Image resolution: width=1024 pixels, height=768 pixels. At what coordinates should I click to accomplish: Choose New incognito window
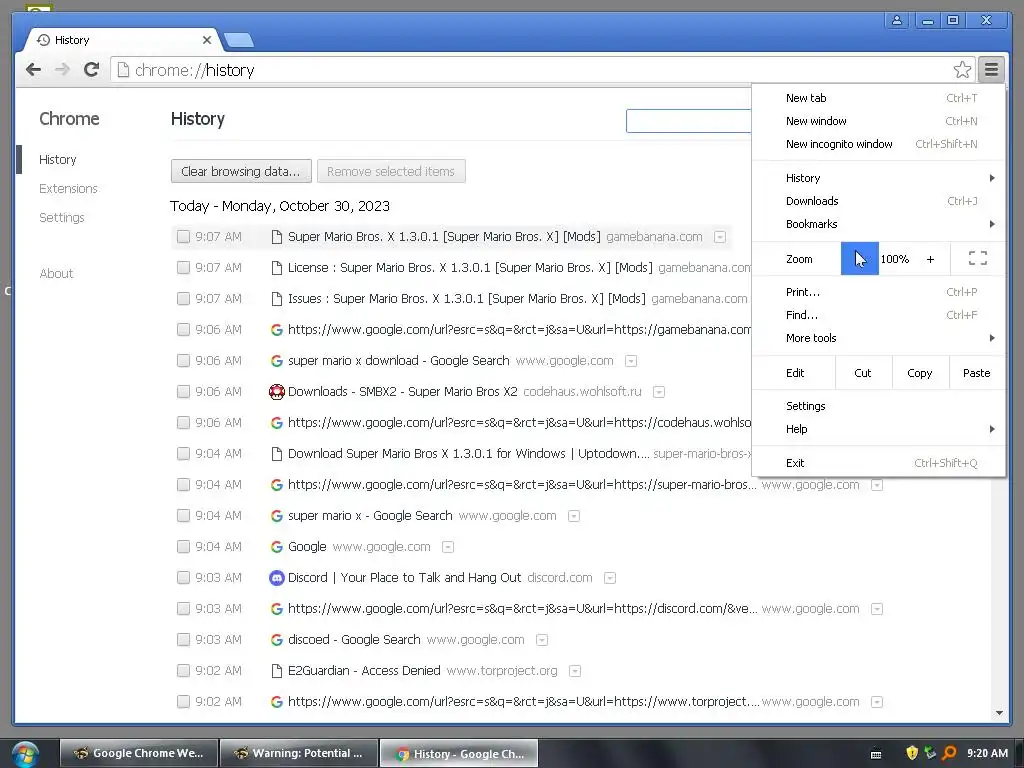tap(878, 144)
